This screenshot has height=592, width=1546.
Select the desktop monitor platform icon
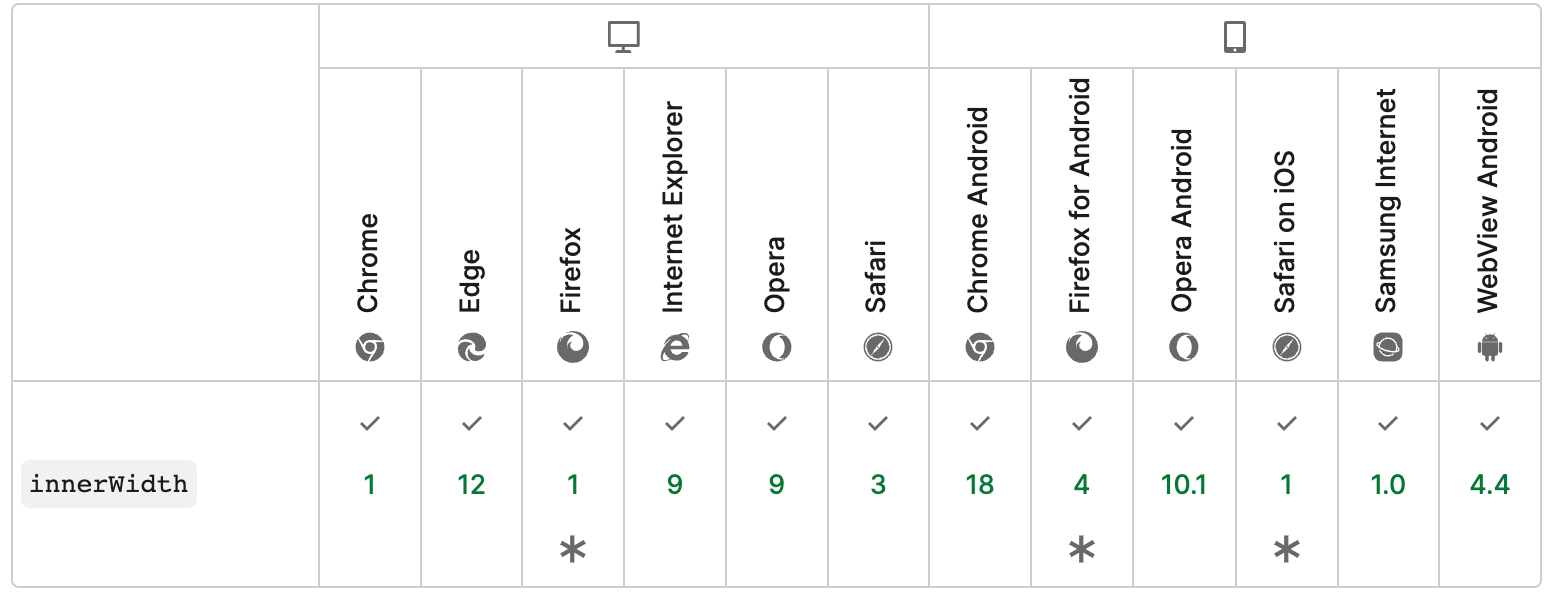[x=624, y=37]
